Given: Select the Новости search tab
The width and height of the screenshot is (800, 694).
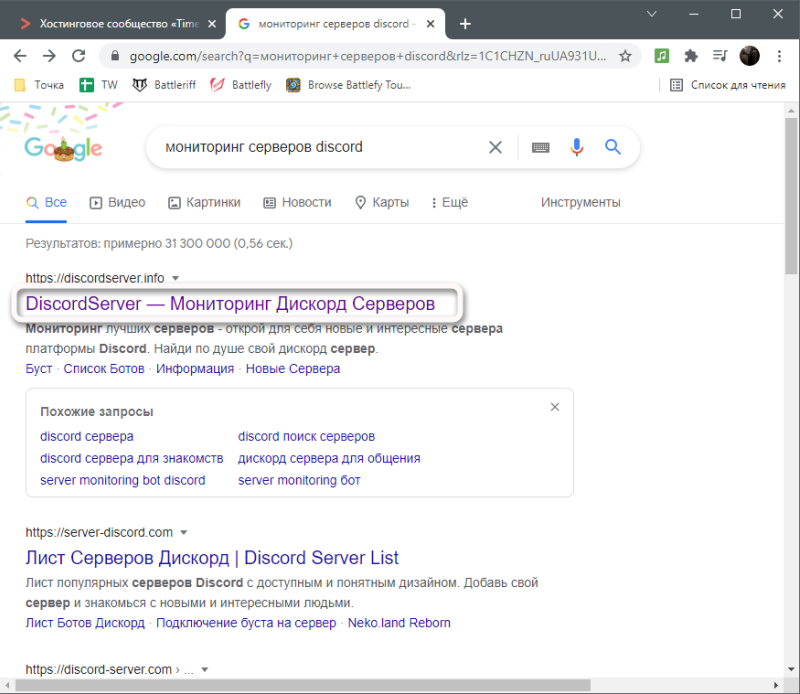Looking at the screenshot, I should pos(297,203).
